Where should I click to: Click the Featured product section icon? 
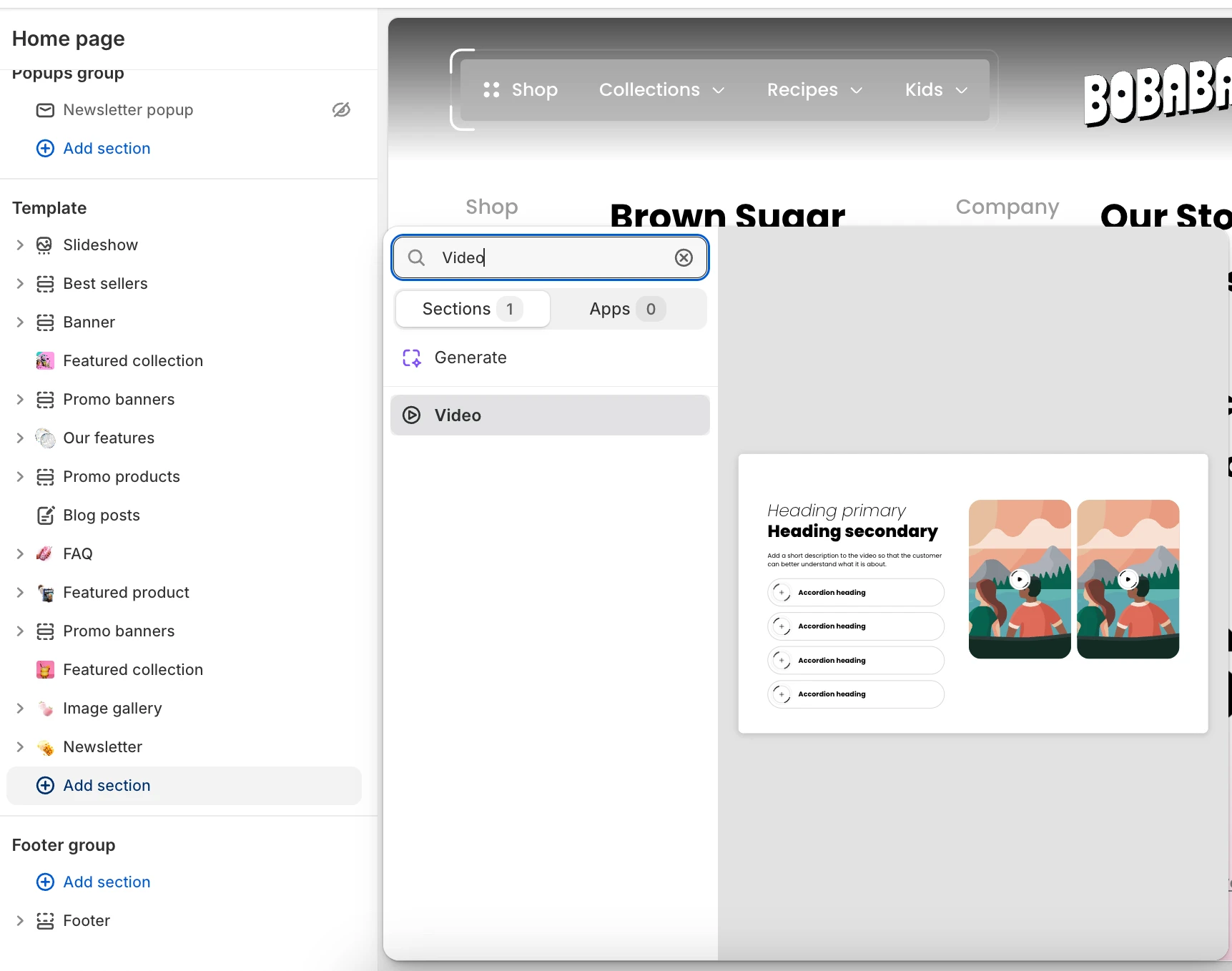(45, 593)
